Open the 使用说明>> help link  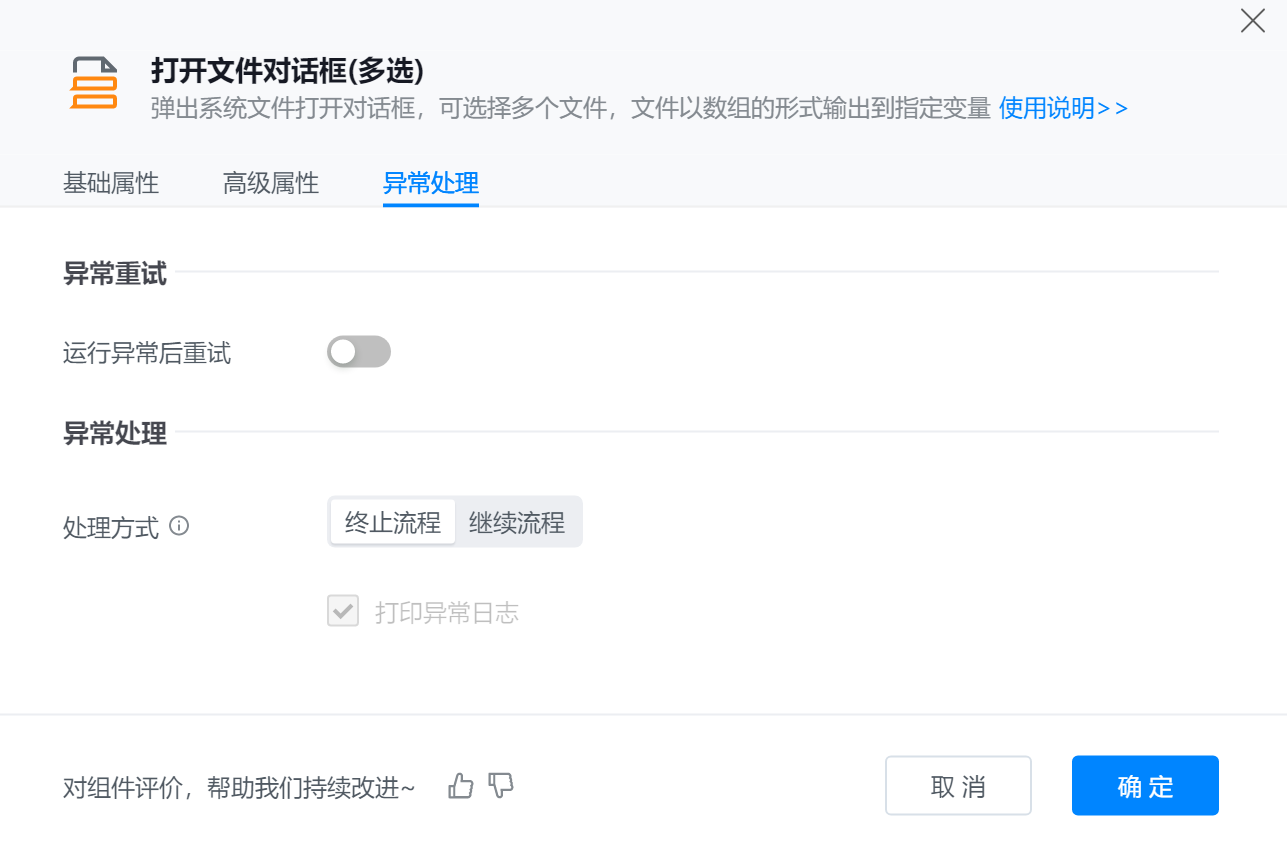(1063, 108)
